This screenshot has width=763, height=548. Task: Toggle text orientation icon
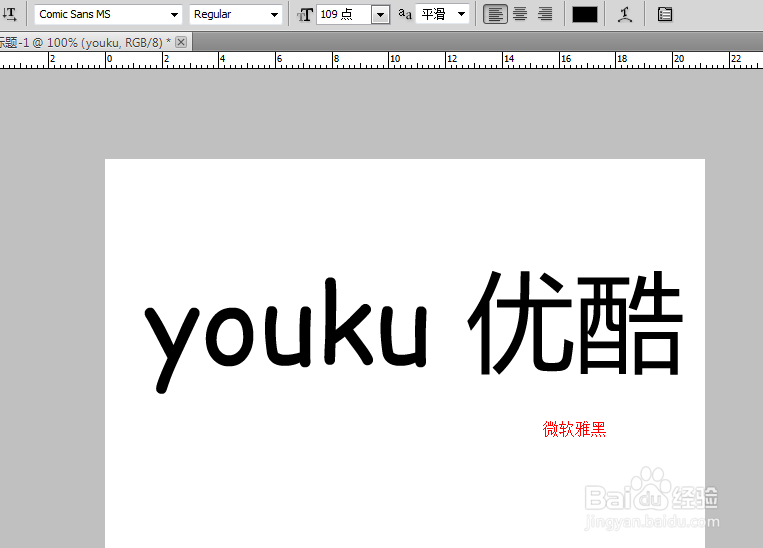click(10, 14)
